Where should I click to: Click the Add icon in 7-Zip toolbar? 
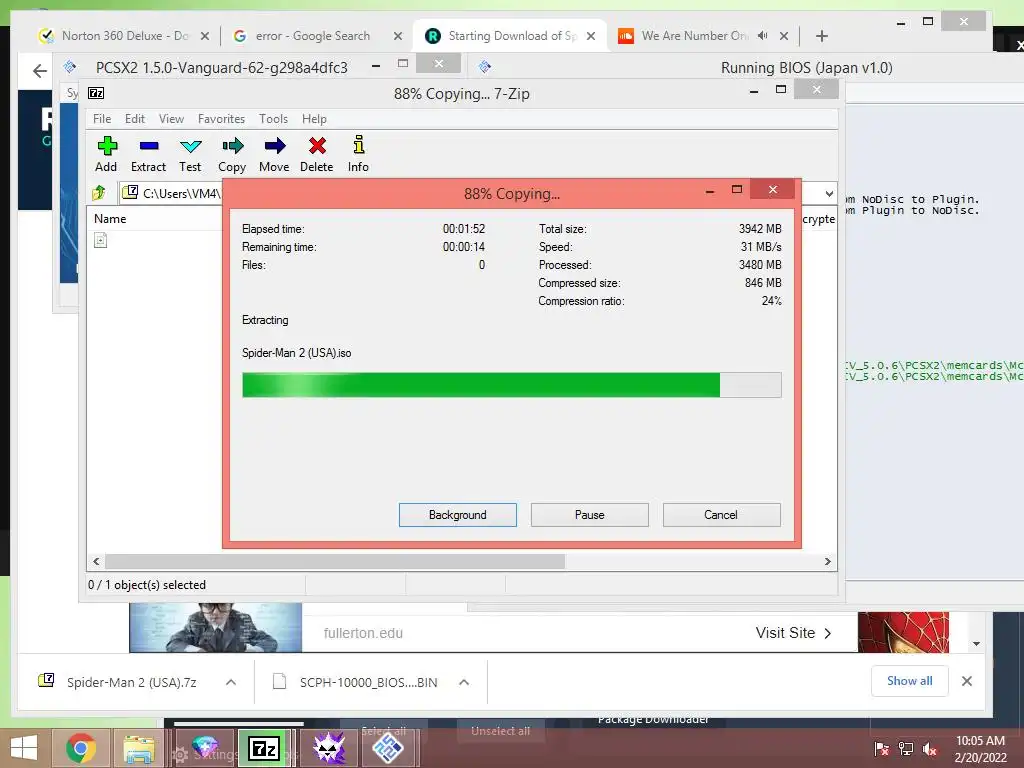point(106,146)
